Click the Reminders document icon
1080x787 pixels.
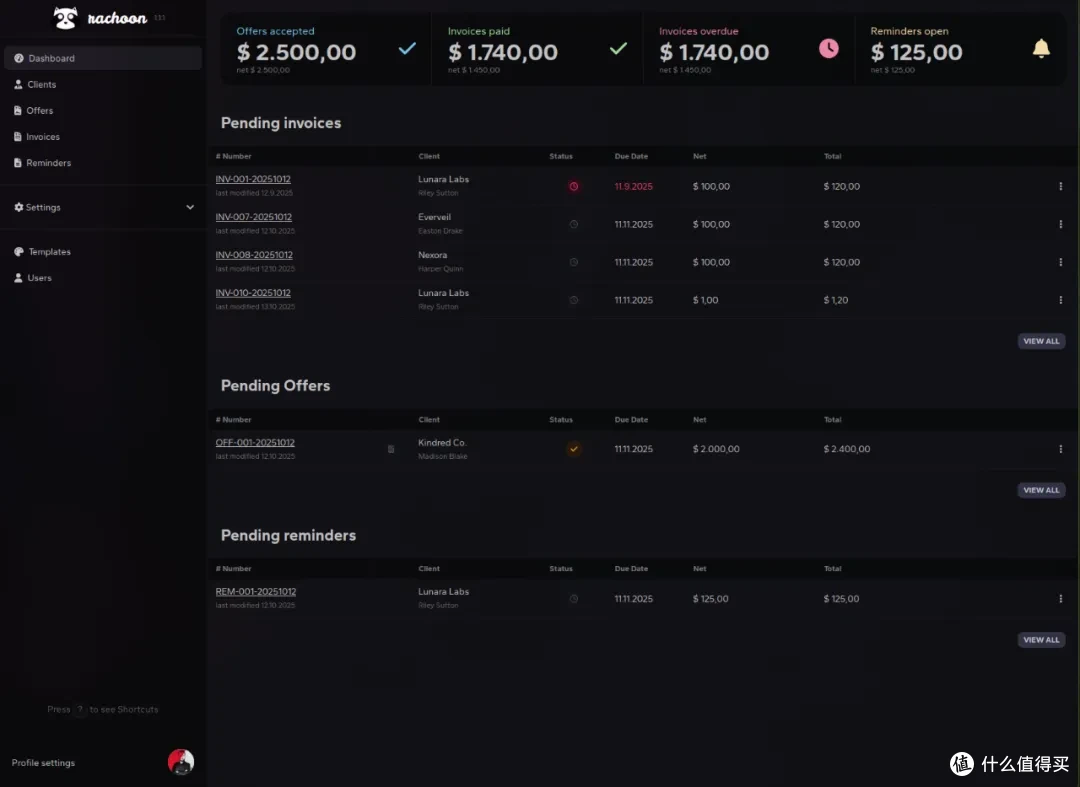pyautogui.click(x=18, y=163)
